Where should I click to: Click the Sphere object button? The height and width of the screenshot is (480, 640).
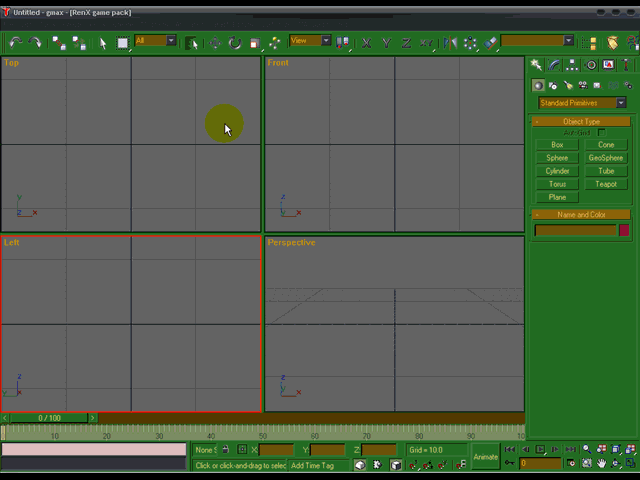(x=557, y=158)
